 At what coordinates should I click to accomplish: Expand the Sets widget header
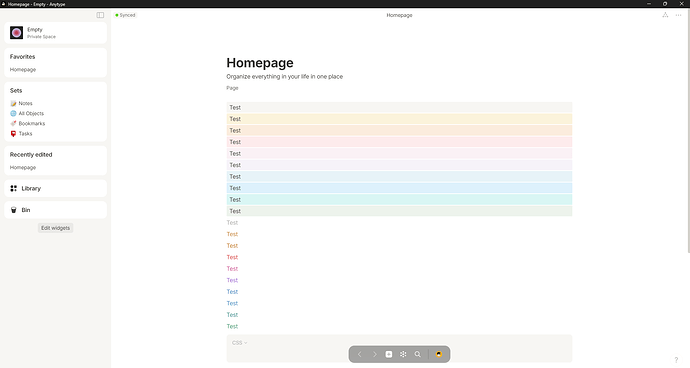(16, 91)
